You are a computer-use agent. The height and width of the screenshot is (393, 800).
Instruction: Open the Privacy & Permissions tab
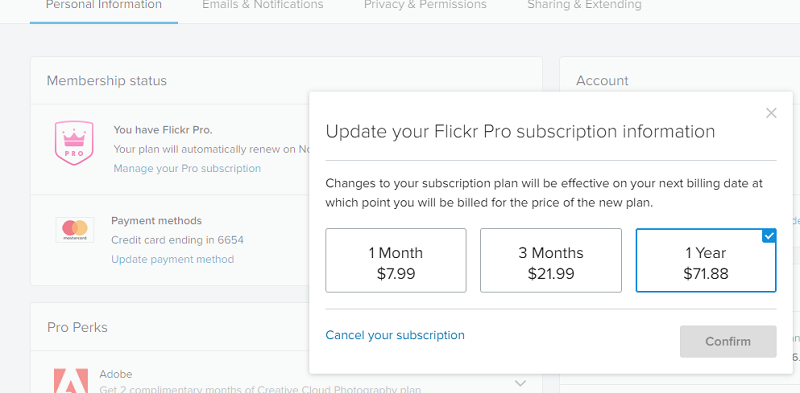pos(425,5)
